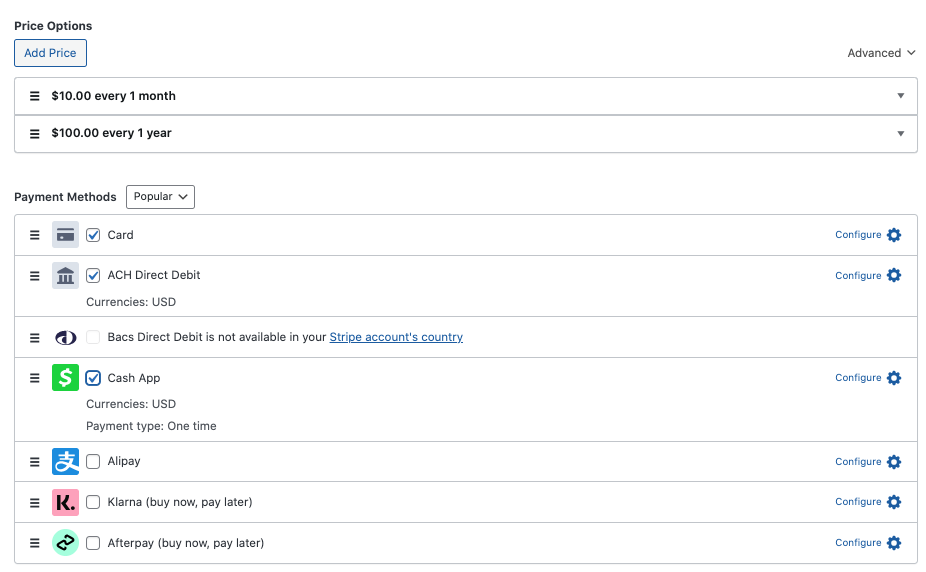Screen dimensions: 926x572
Task: Expand the $100.00 every 1 year price
Action: 900,133
